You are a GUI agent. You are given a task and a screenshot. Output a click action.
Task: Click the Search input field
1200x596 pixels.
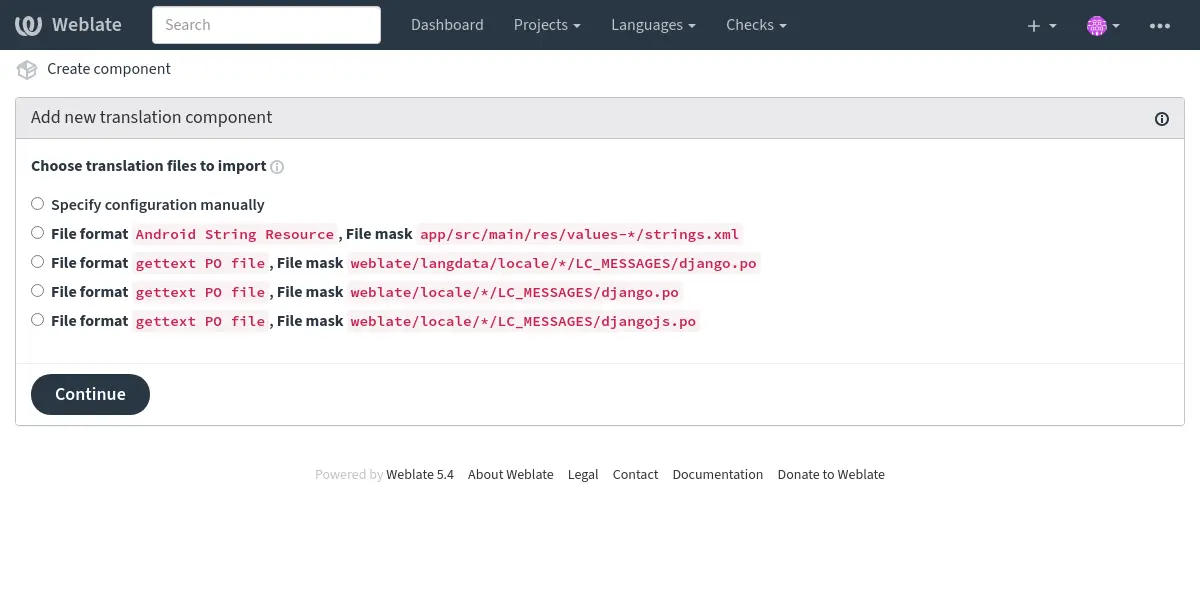click(x=266, y=25)
